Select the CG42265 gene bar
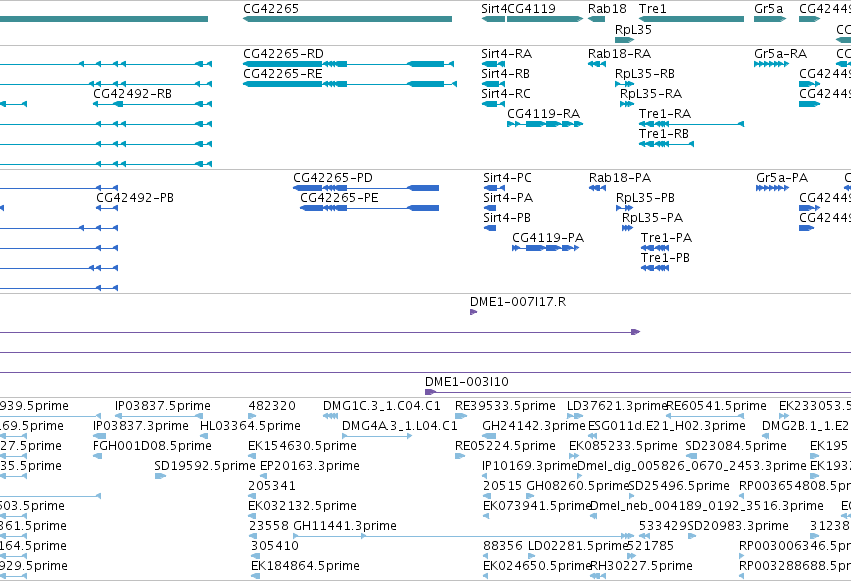851x581 pixels. coord(347,19)
